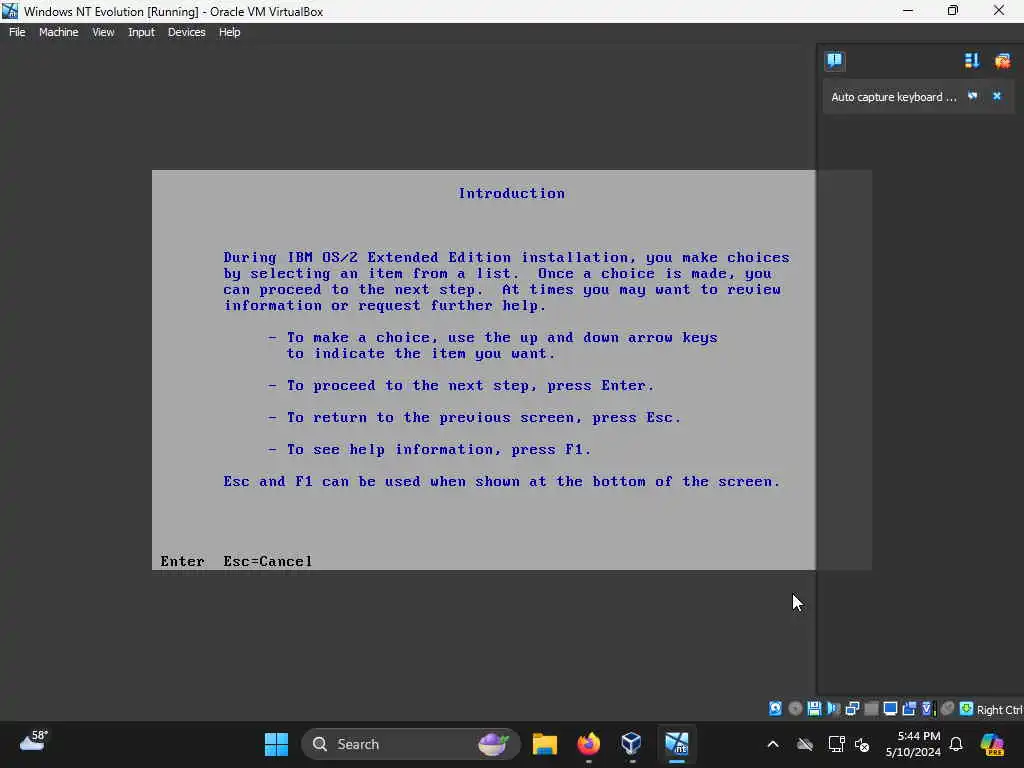Click the virtualization V status icon
The width and height of the screenshot is (1024, 768).
tap(928, 709)
